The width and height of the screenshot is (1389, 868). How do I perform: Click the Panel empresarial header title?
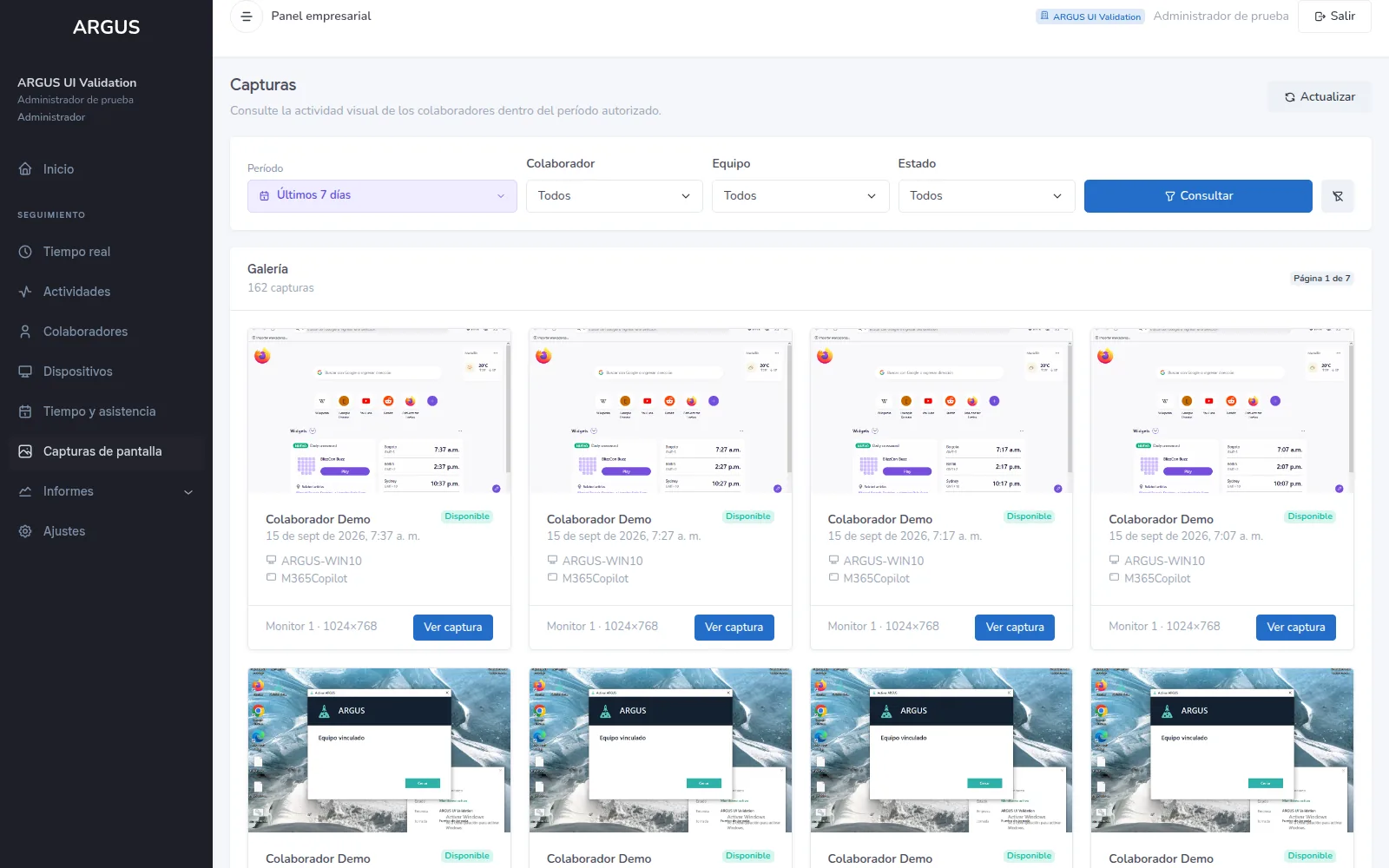321,16
